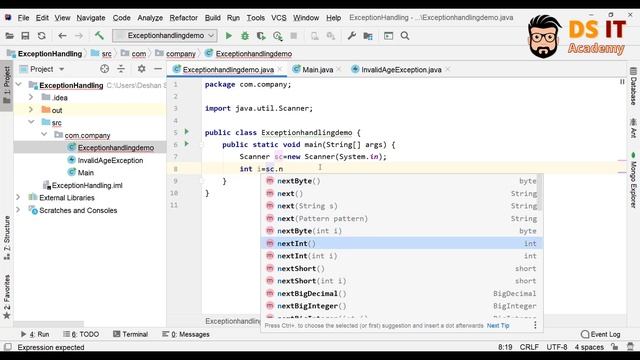Expand Scratches and Consoles node
This screenshot has height=360, width=640.
(18, 210)
